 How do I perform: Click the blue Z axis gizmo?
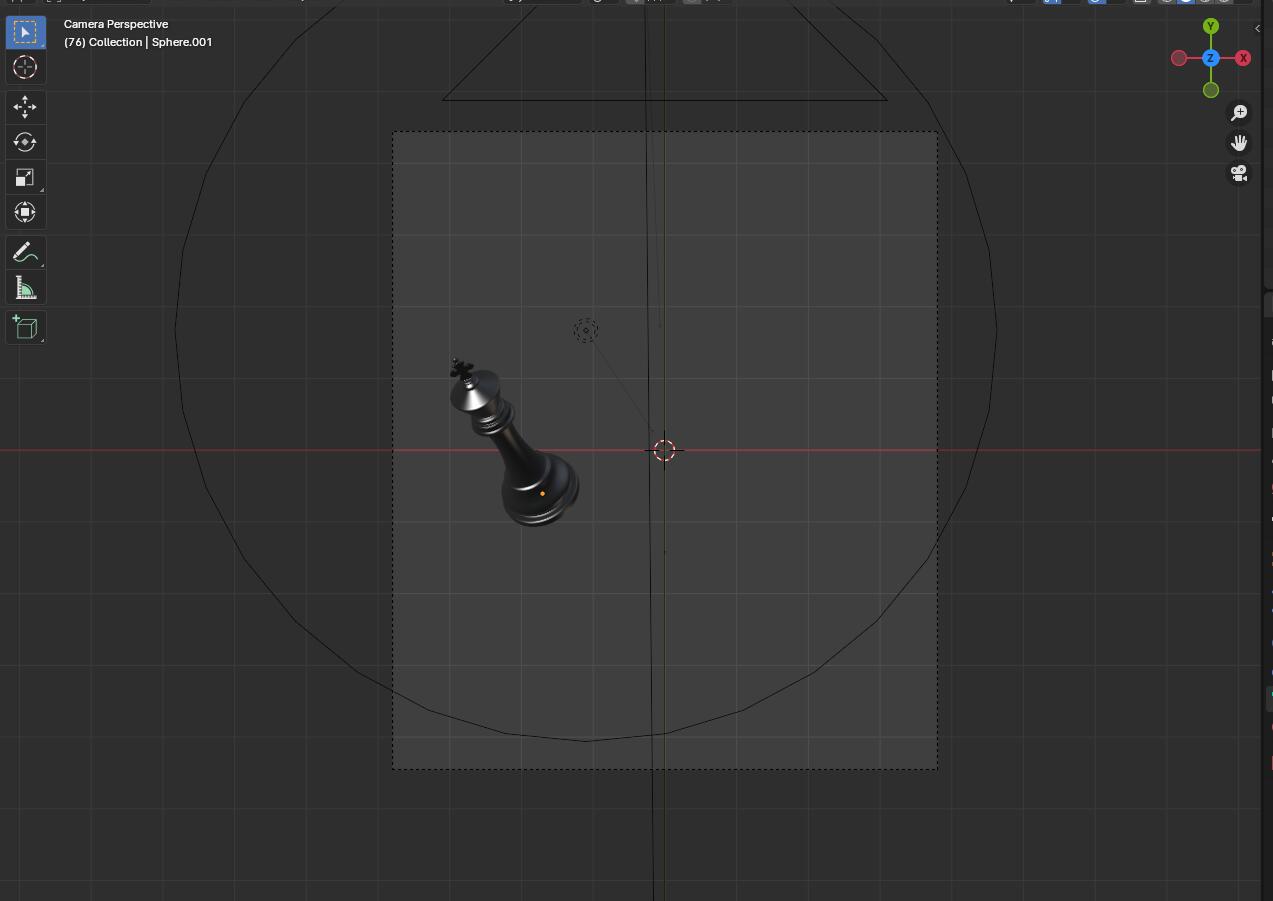pos(1211,58)
